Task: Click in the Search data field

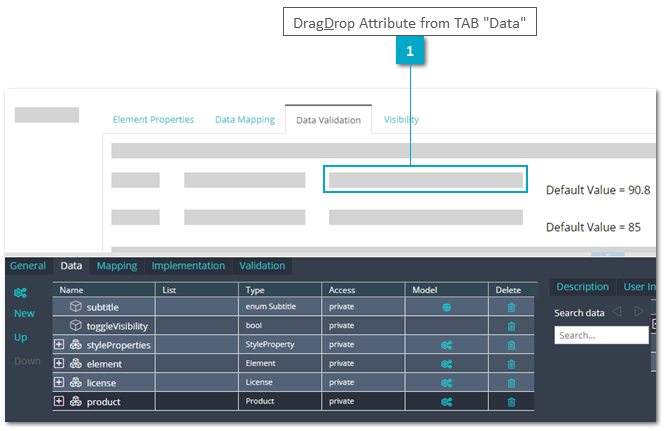Action: click(601, 336)
